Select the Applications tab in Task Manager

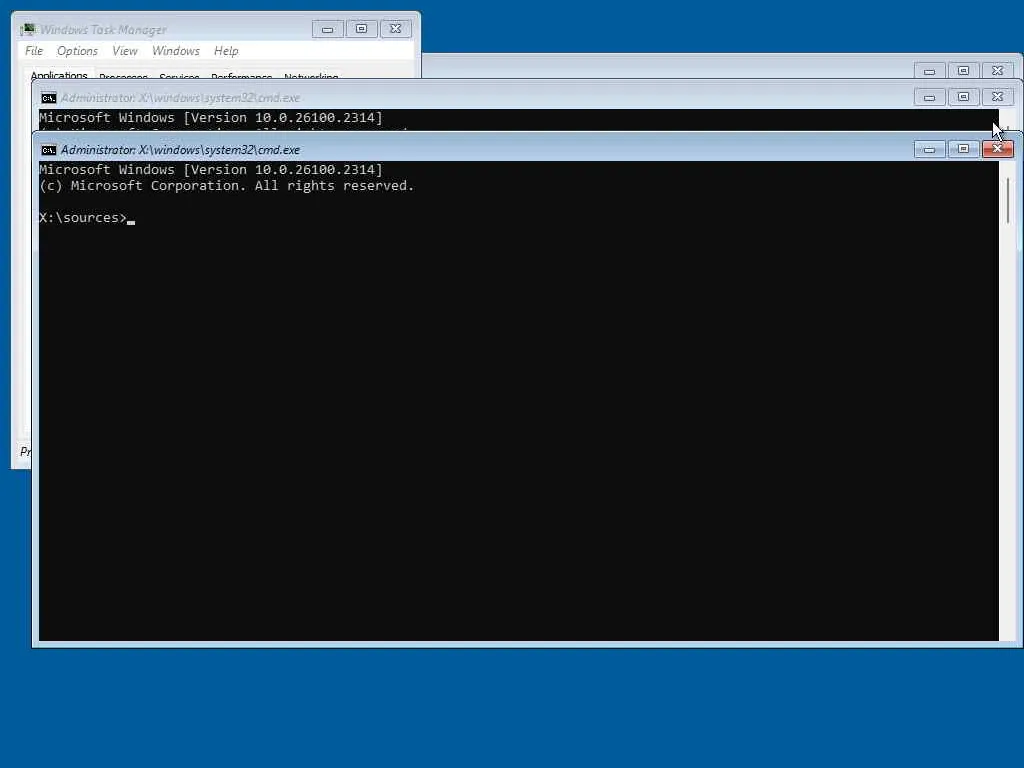59,75
